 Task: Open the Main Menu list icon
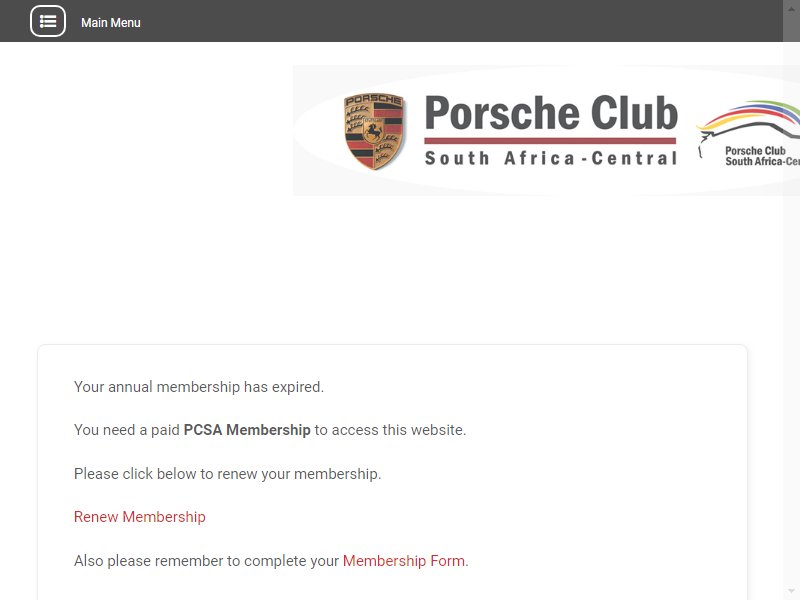[x=48, y=21]
